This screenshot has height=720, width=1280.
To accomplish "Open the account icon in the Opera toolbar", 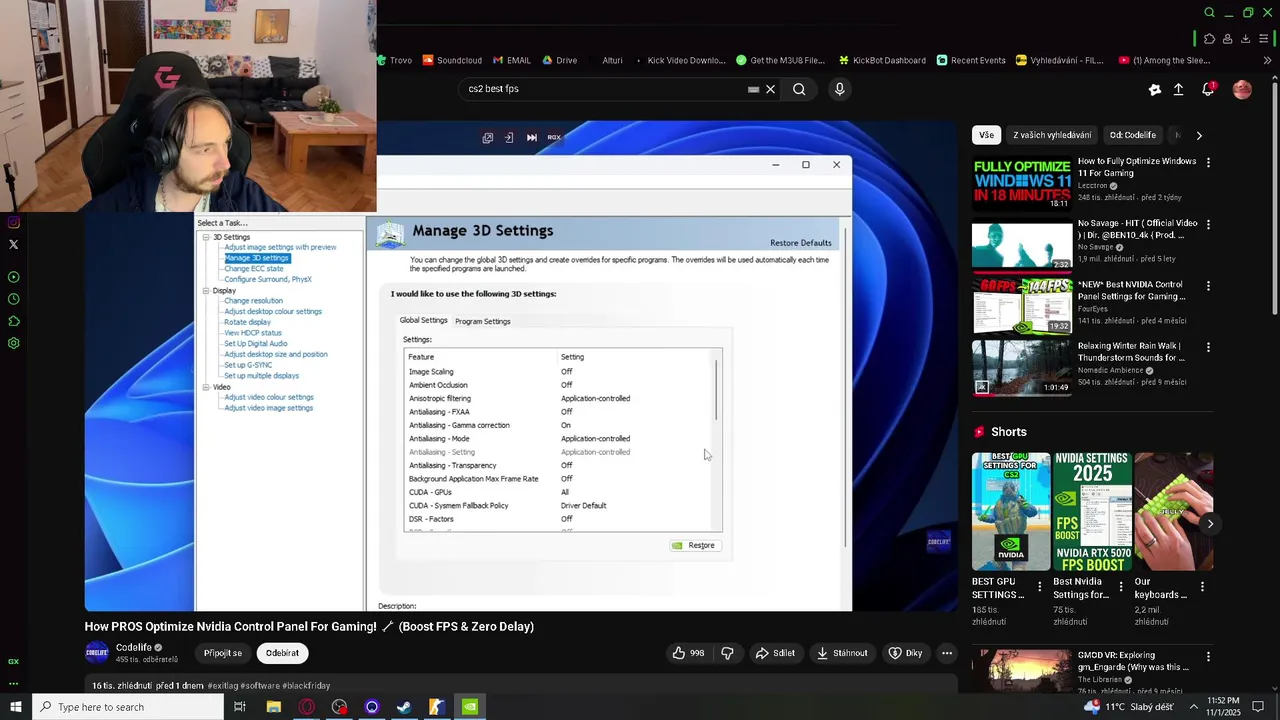I will point(1227,39).
